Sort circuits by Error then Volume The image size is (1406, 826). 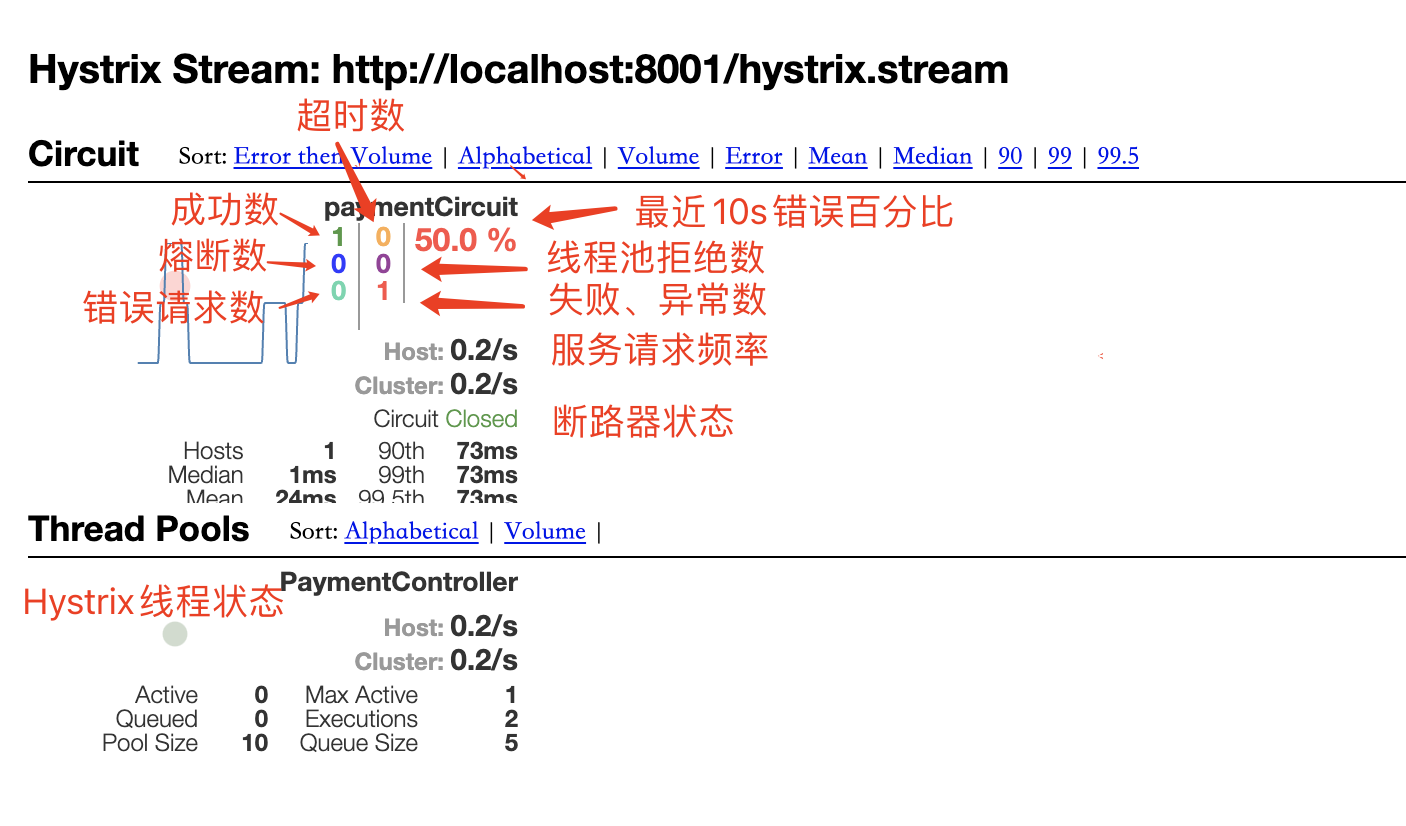(x=333, y=156)
